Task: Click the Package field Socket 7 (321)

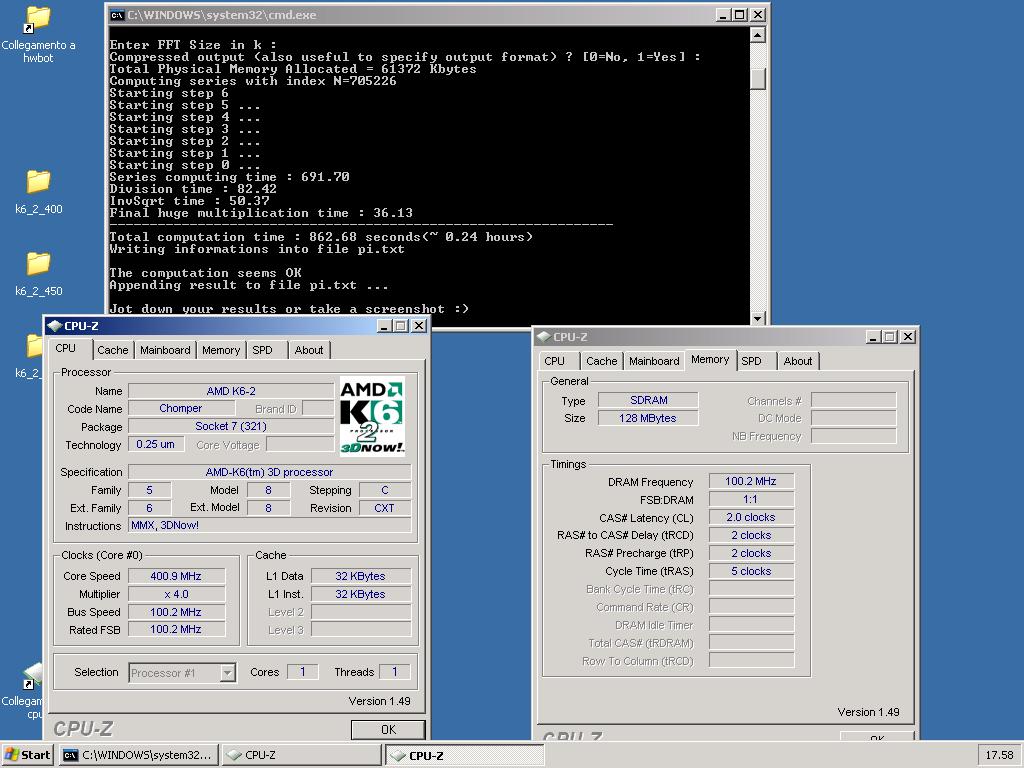Action: point(231,426)
